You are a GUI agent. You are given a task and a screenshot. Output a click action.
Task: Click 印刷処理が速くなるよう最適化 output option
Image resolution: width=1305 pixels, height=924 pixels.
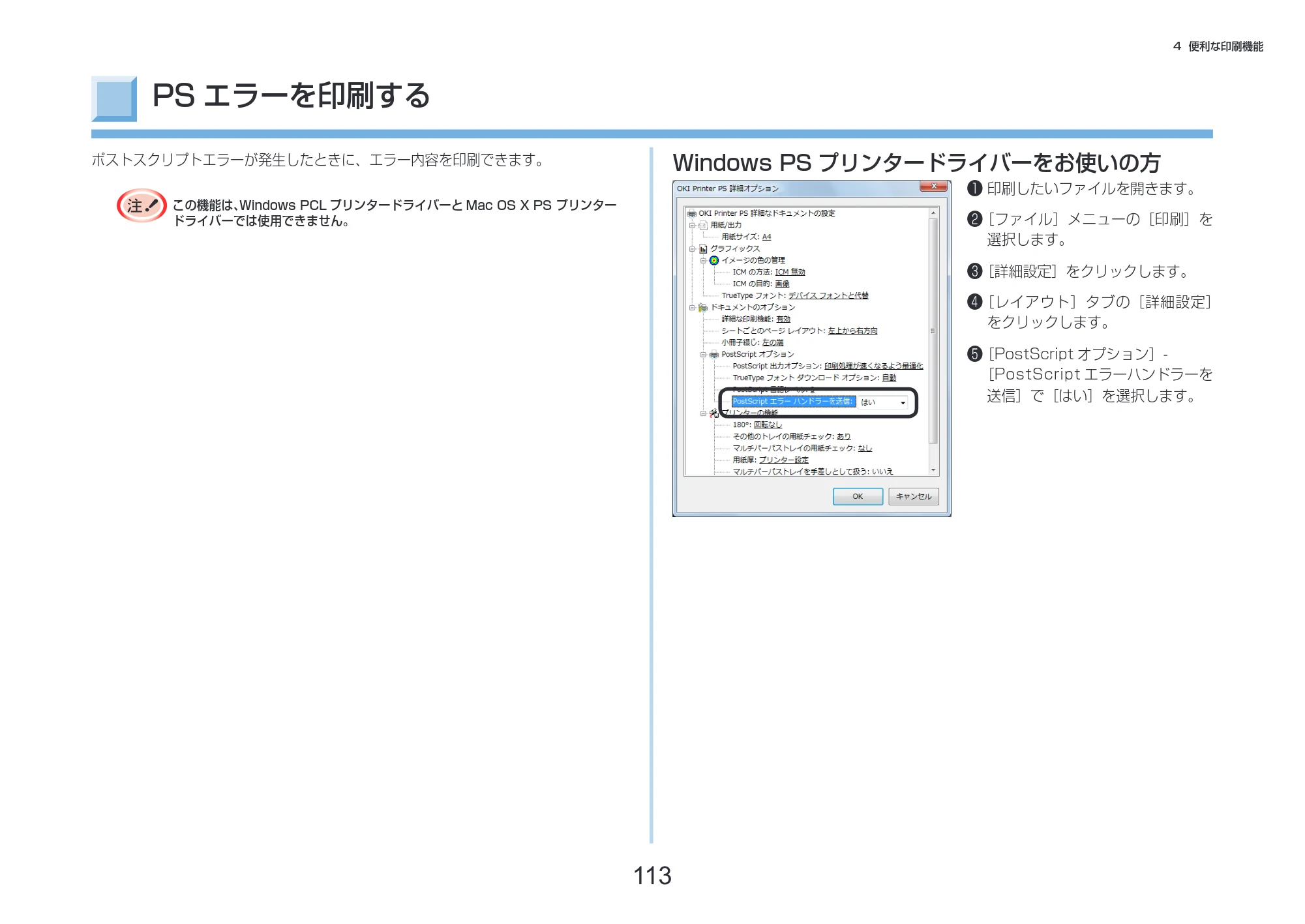[874, 366]
